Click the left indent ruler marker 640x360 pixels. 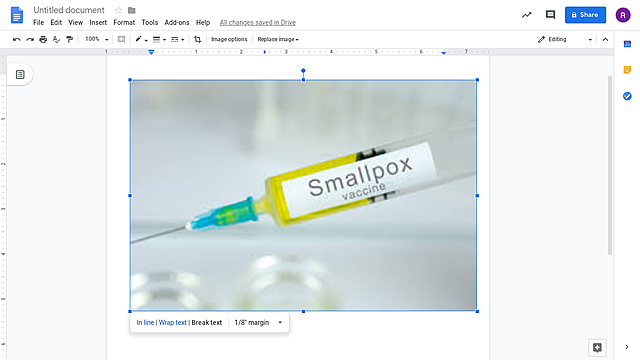tap(151, 52)
